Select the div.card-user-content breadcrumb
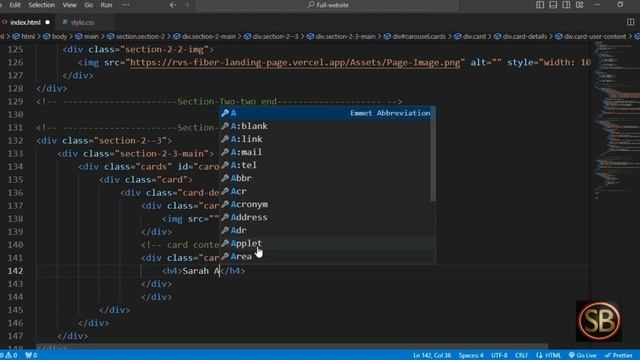The image size is (640, 360). (591, 36)
